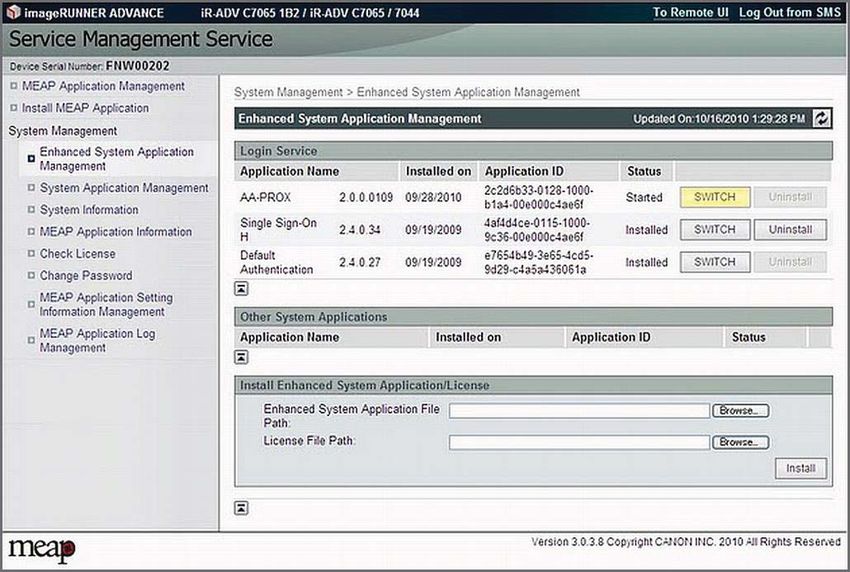Click the imageRUNNER ADVANCE cube logo icon

(13, 12)
